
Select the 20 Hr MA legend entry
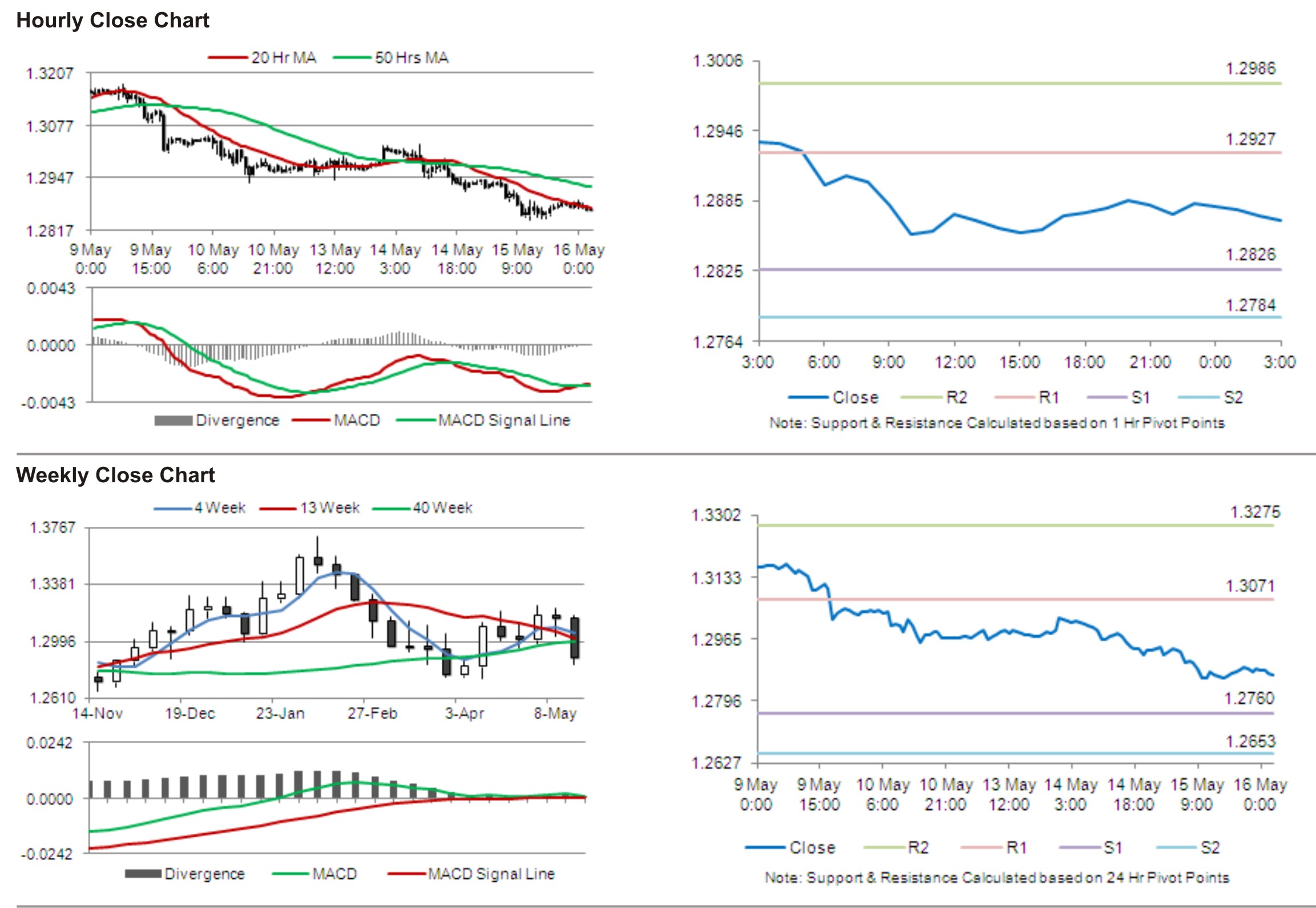click(263, 58)
